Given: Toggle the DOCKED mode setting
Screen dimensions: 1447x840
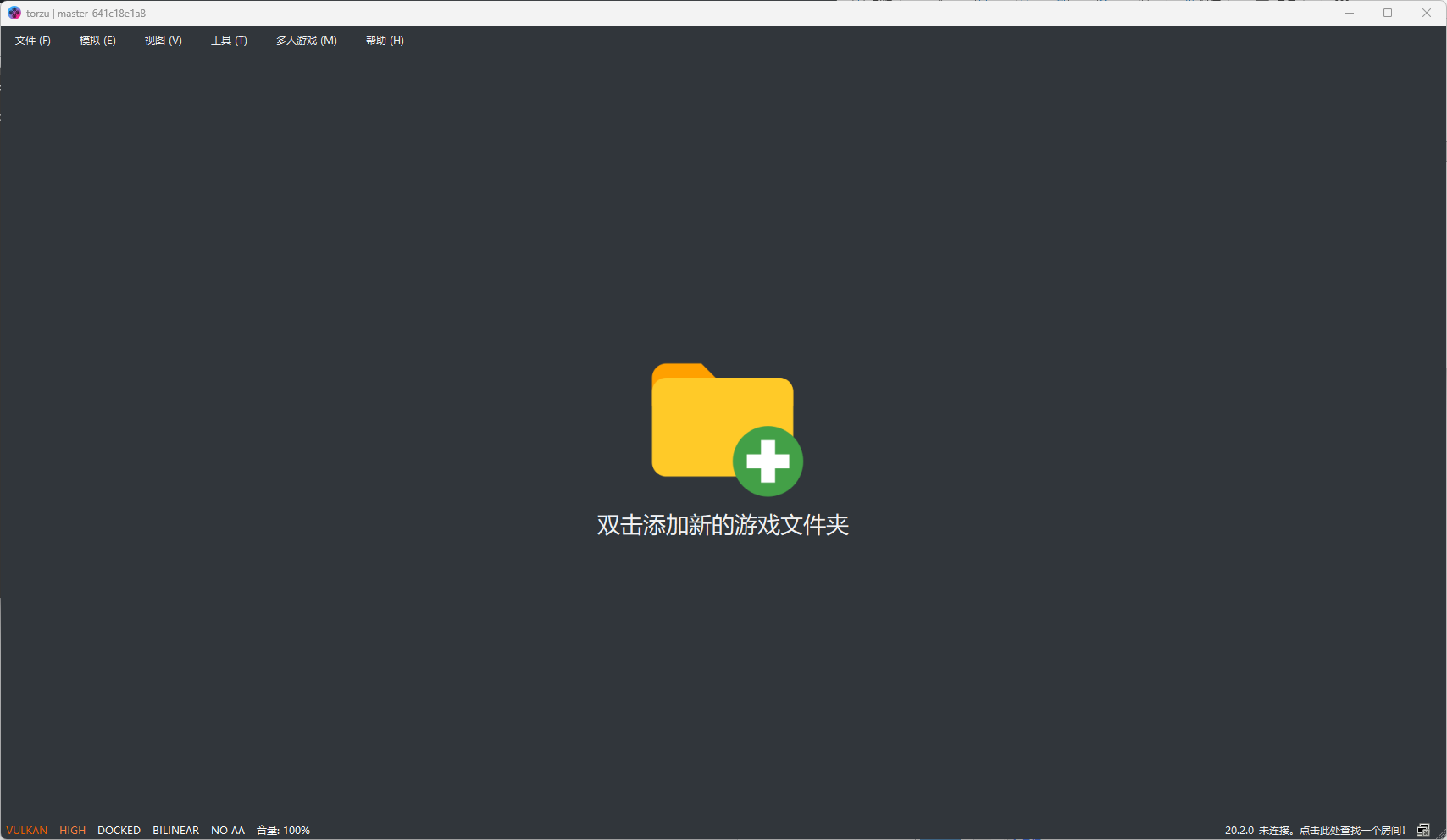Looking at the screenshot, I should point(119,830).
